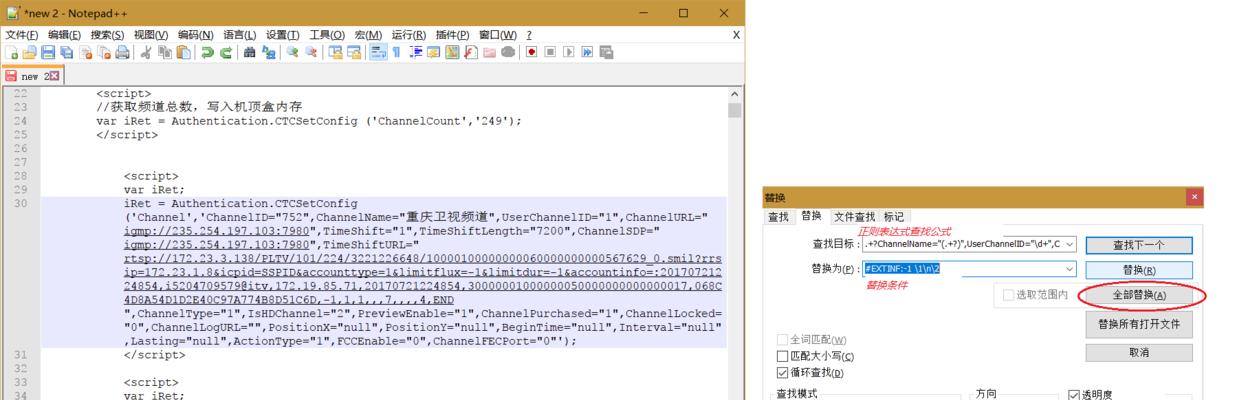This screenshot has height=400, width=1237.
Task: Click the Playback macro toolbar icon
Action: [568, 52]
